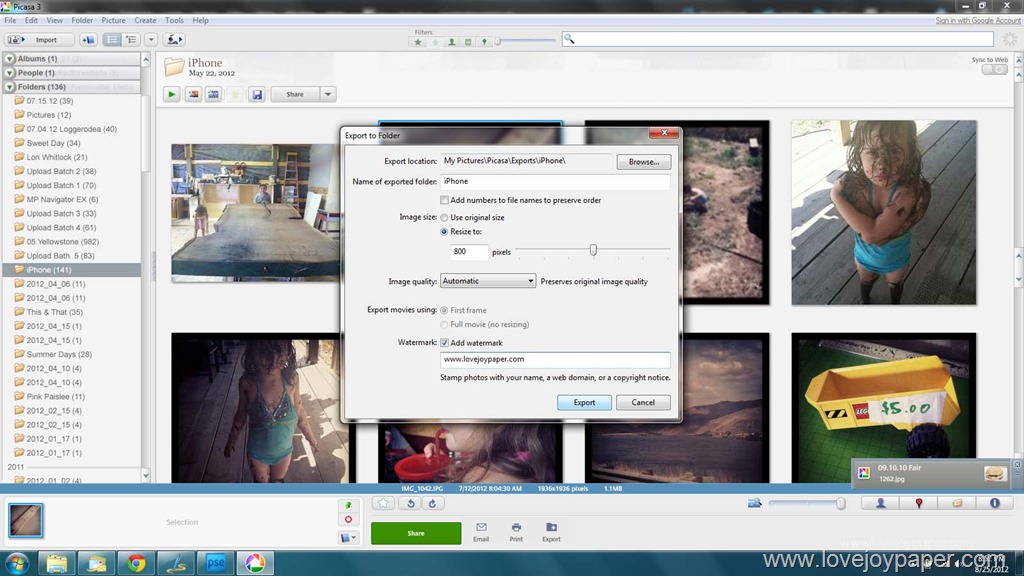The height and width of the screenshot is (576, 1024).
Task: Click the Share button in folder header
Action: (295, 94)
